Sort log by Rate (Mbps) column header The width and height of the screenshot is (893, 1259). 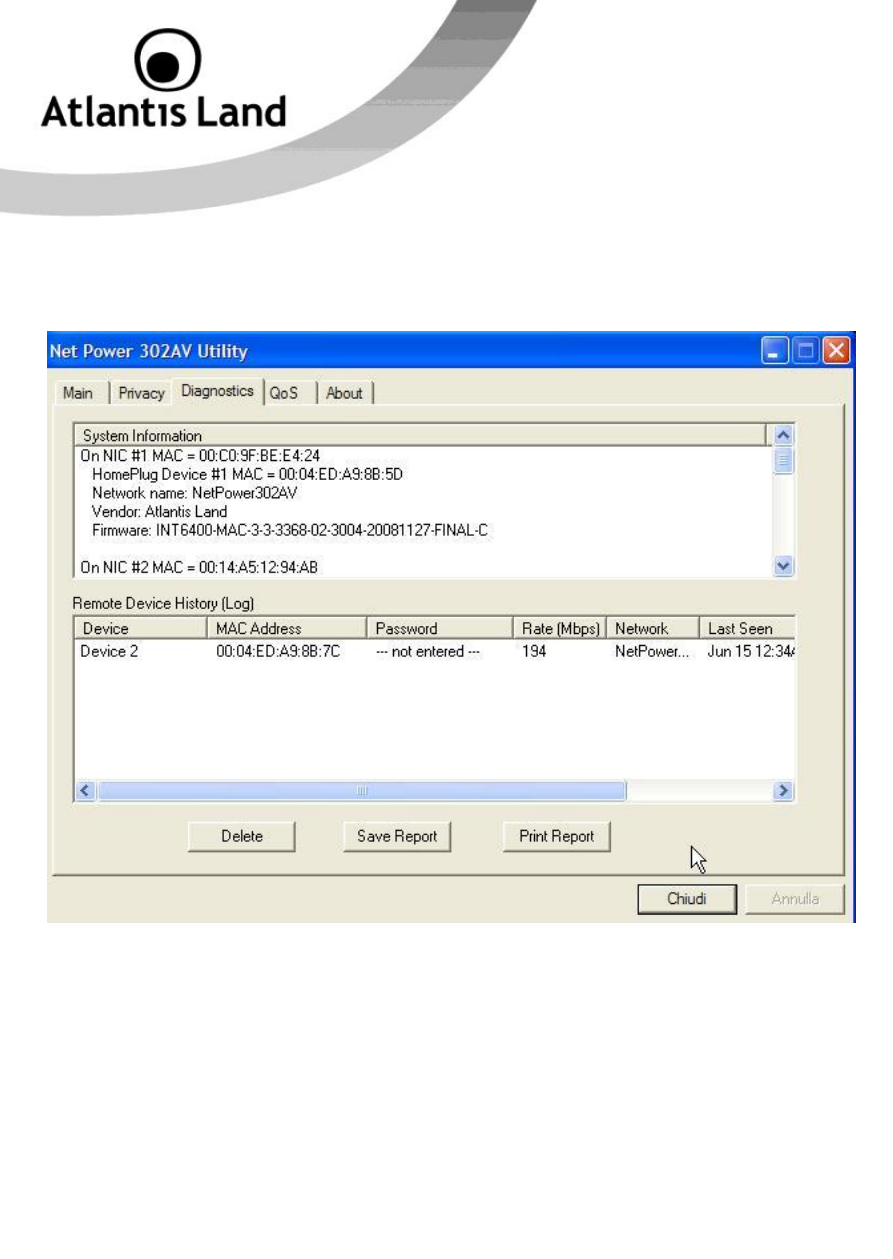coord(560,629)
